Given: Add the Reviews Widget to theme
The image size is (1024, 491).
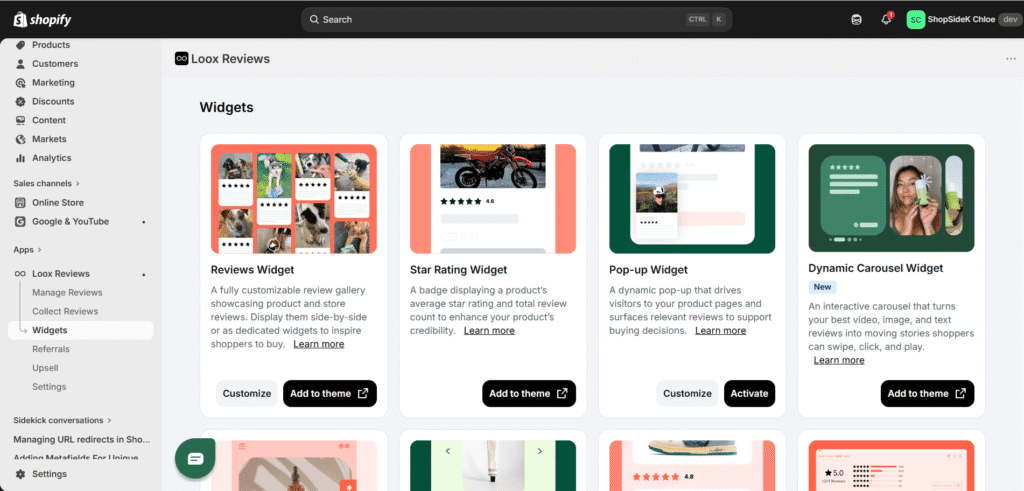Looking at the screenshot, I should 330,394.
